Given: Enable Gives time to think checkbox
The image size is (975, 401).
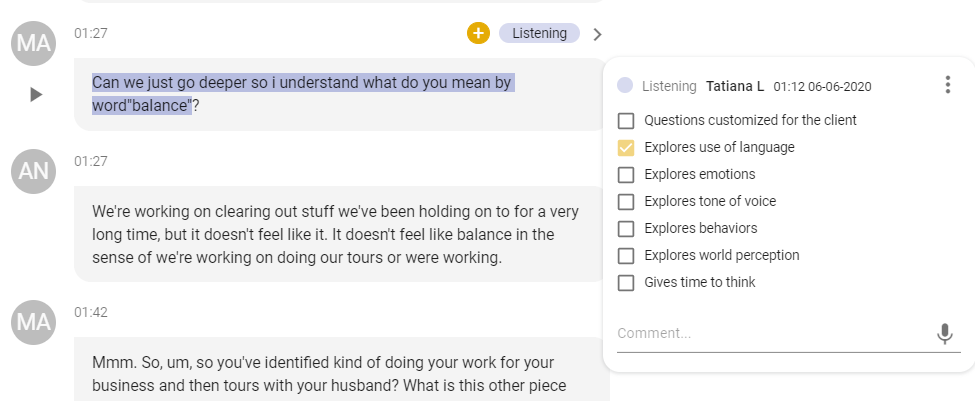Looking at the screenshot, I should [x=626, y=283].
